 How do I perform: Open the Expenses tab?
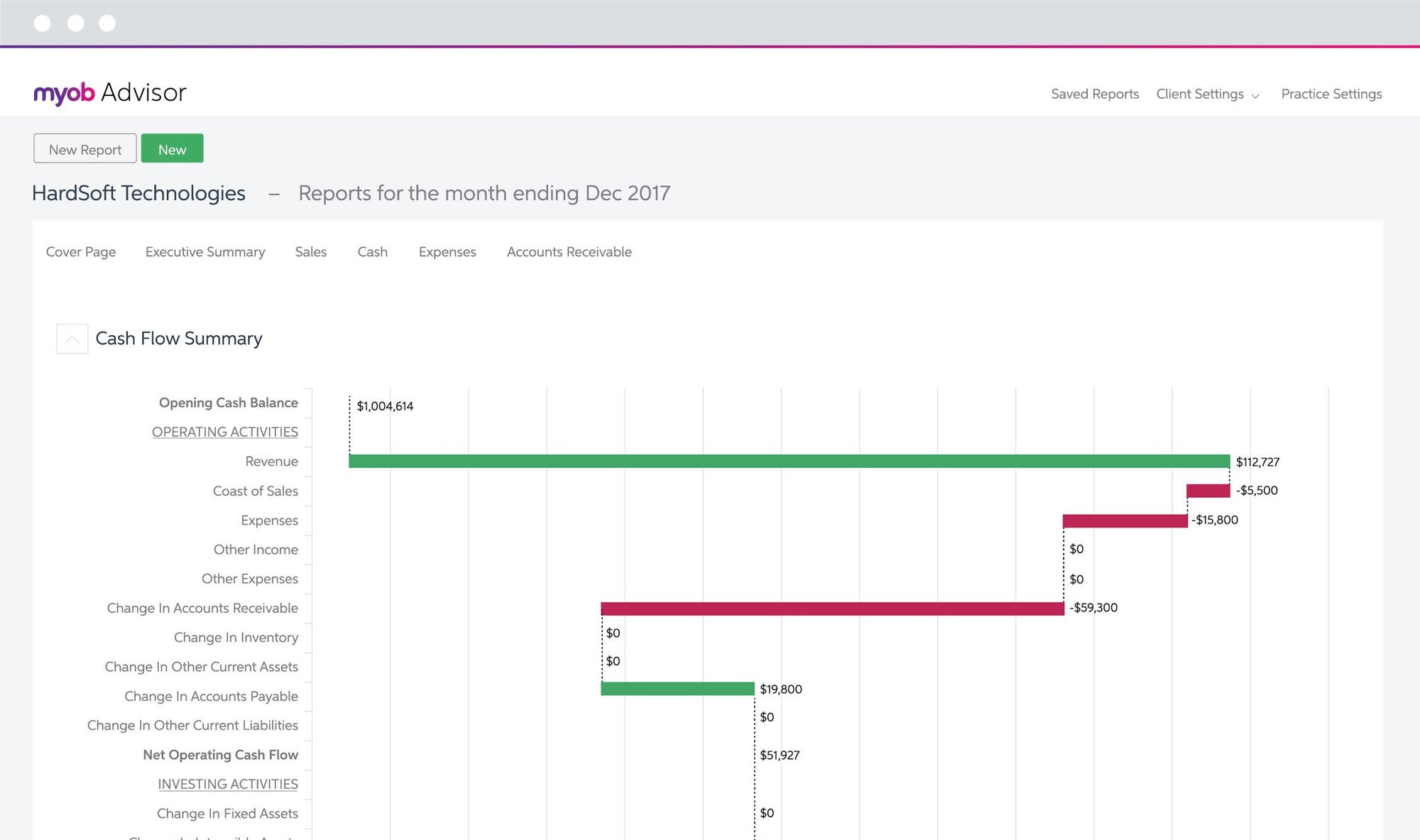(x=447, y=252)
